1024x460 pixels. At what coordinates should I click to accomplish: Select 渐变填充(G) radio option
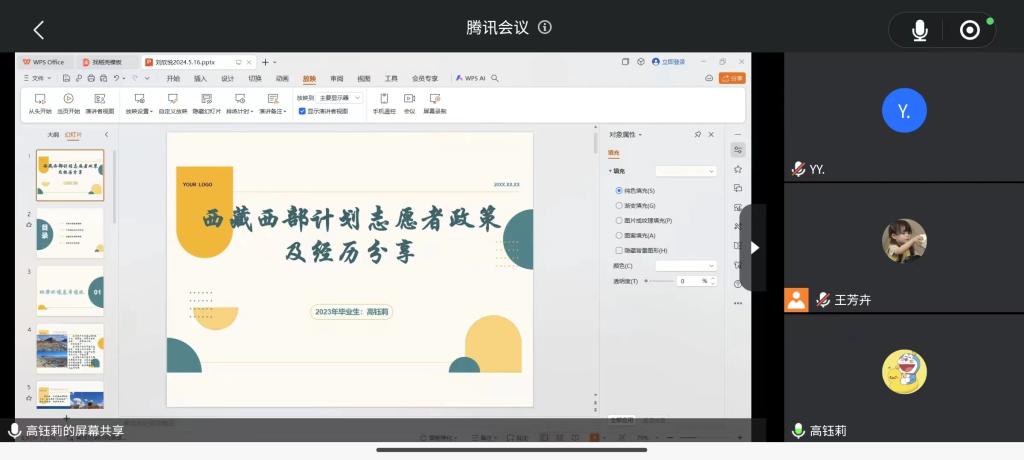coord(619,205)
